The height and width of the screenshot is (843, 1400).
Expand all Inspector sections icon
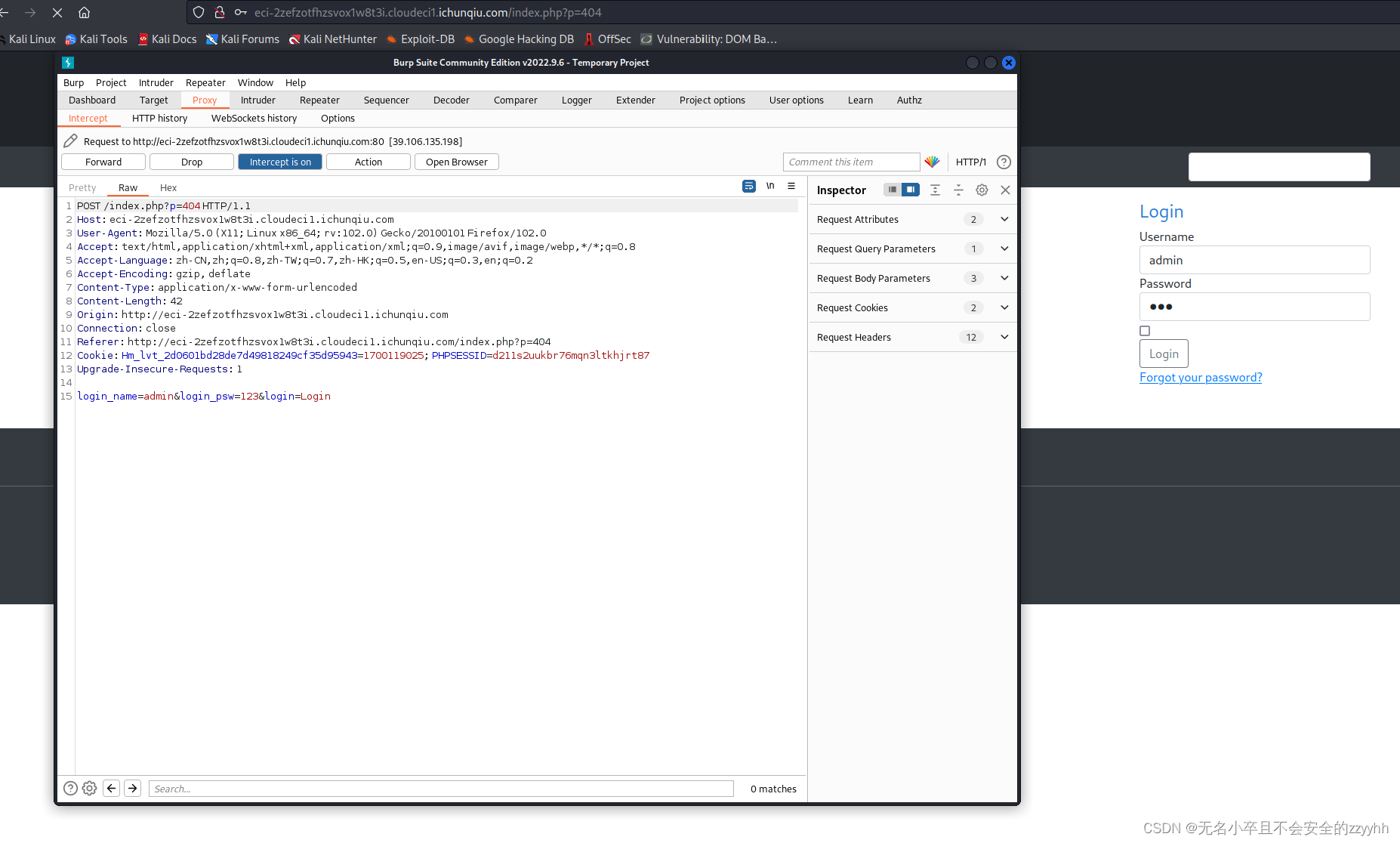pos(935,190)
